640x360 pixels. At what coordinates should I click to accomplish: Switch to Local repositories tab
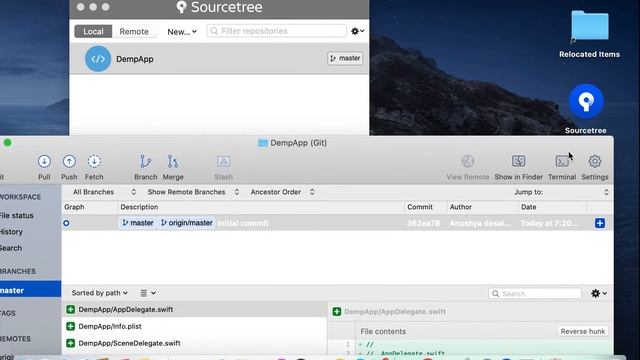click(93, 31)
